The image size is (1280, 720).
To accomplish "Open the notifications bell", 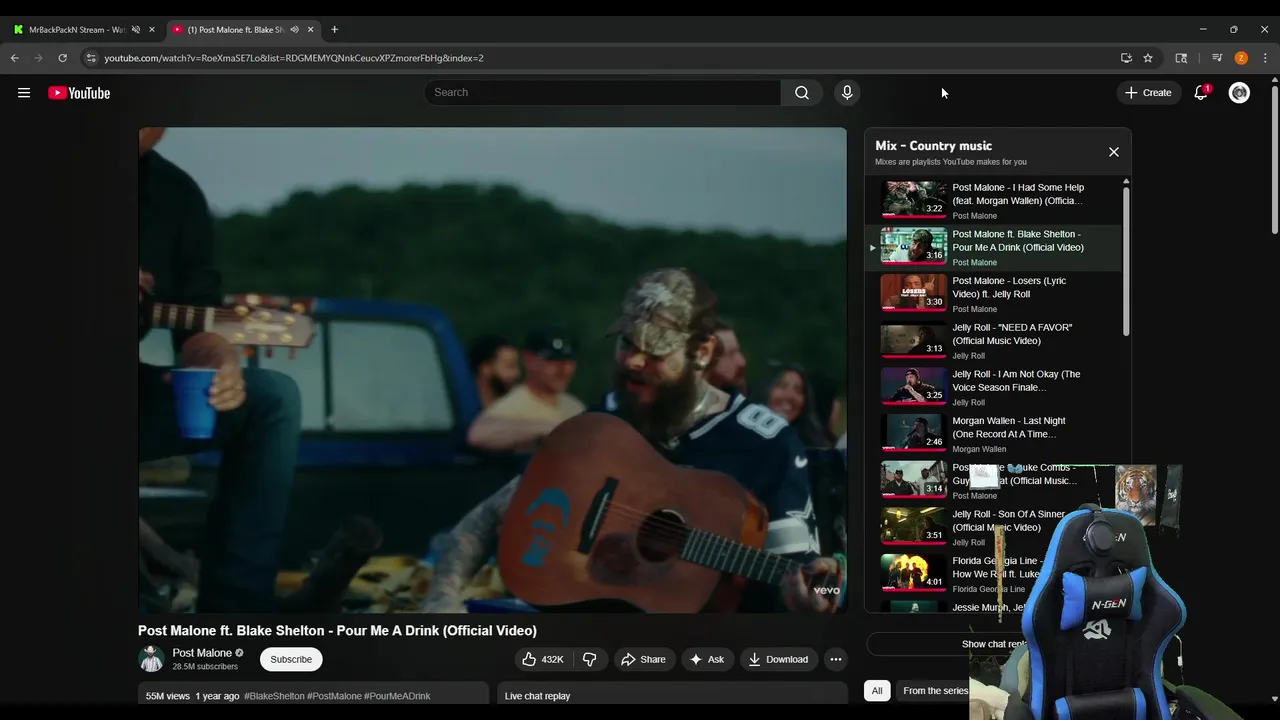I will (x=1201, y=93).
